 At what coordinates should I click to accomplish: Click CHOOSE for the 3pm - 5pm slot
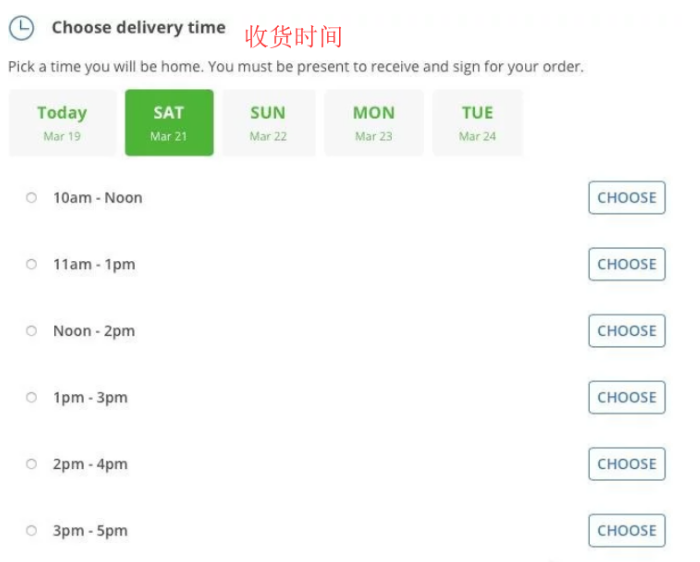pyautogui.click(x=626, y=531)
